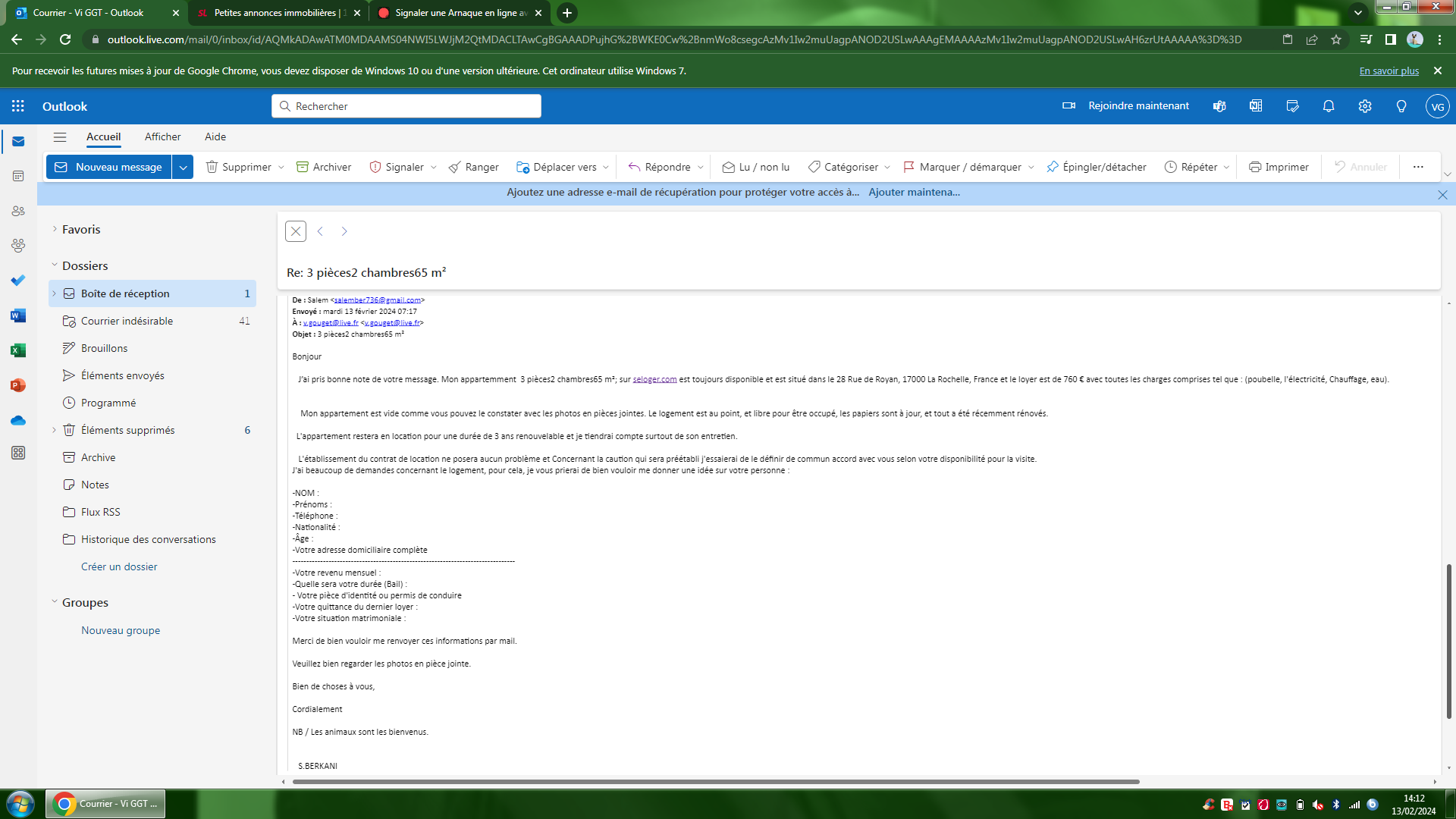
Task: Open Signaler options dropdown
Action: 434,167
